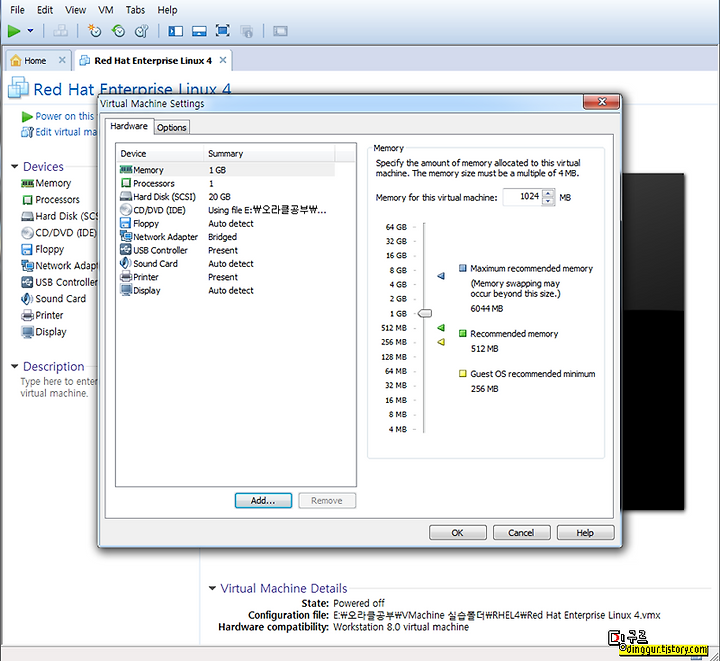
Task: Click Edit virtual machine settings link
Action: [59, 132]
